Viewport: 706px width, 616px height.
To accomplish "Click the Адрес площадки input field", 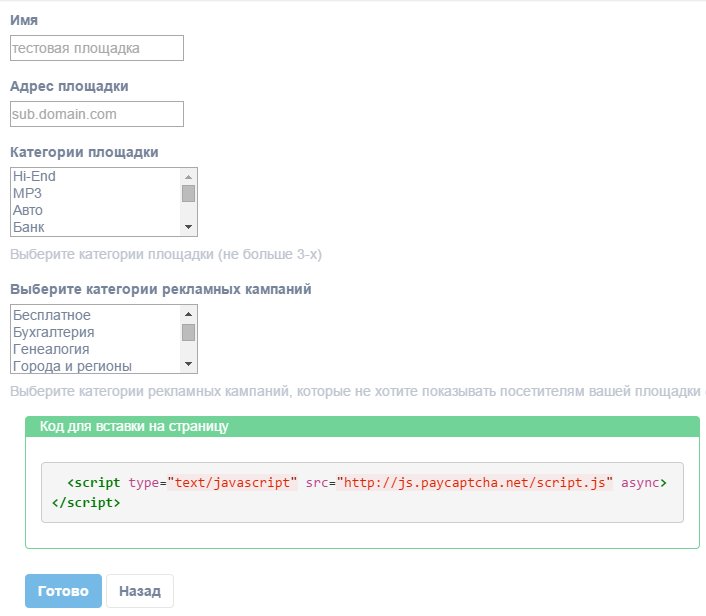I will tap(97, 114).
